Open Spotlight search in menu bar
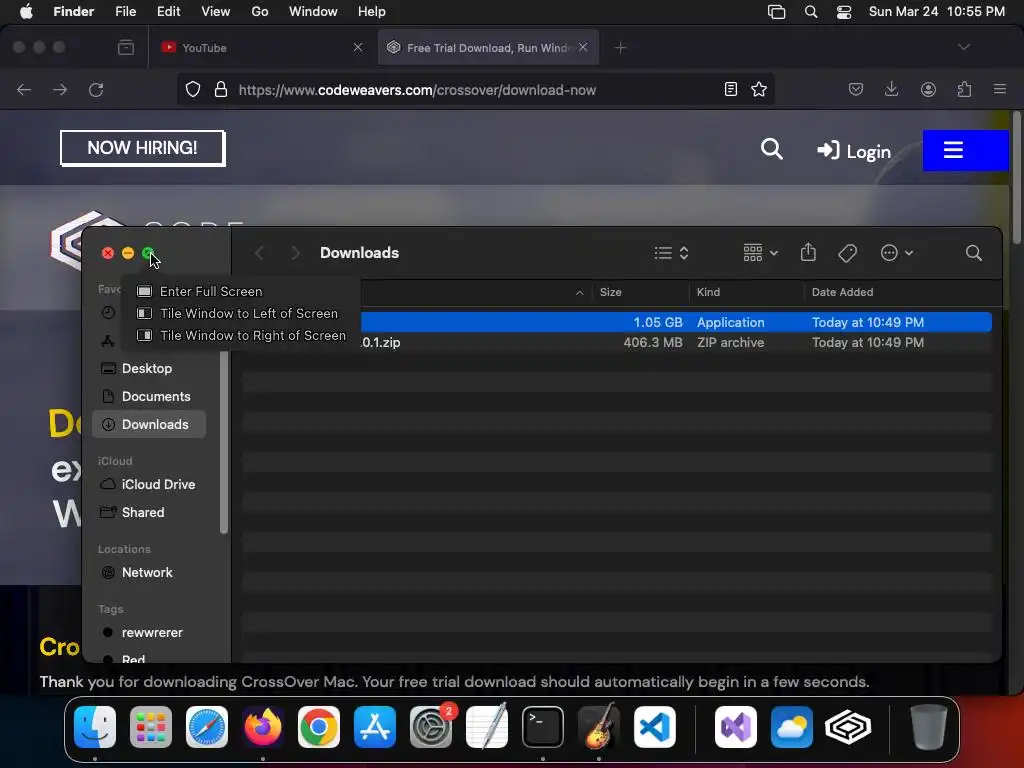Image resolution: width=1024 pixels, height=768 pixels. click(810, 12)
